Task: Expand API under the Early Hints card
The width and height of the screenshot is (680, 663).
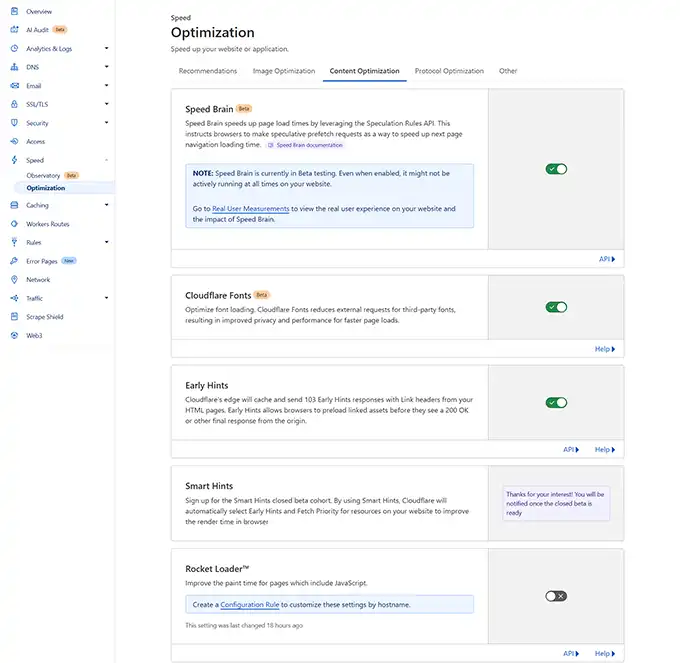Action: click(571, 450)
